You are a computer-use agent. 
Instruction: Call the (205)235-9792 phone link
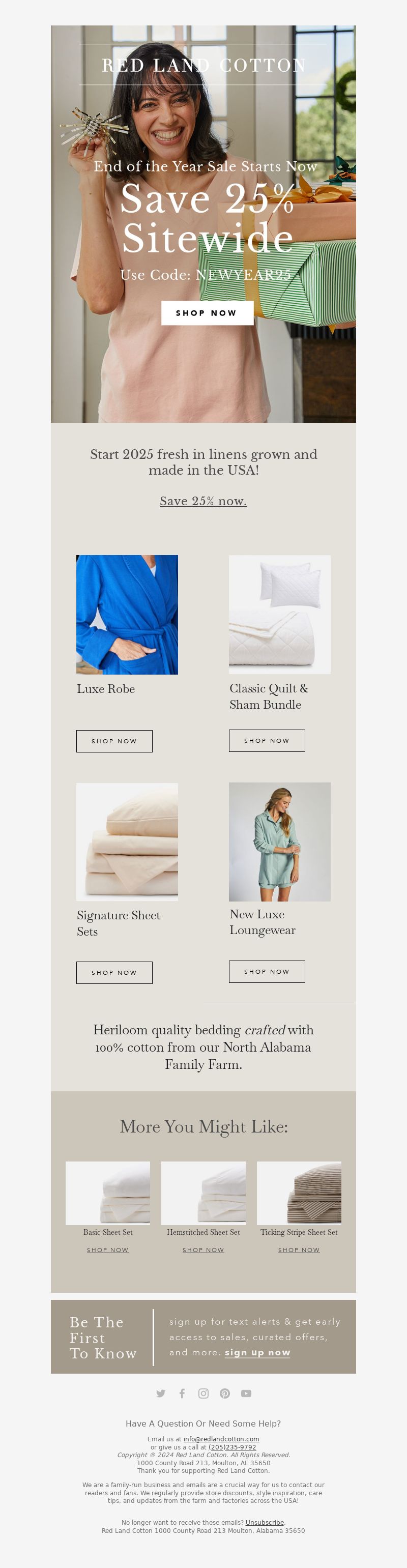(x=232, y=1447)
